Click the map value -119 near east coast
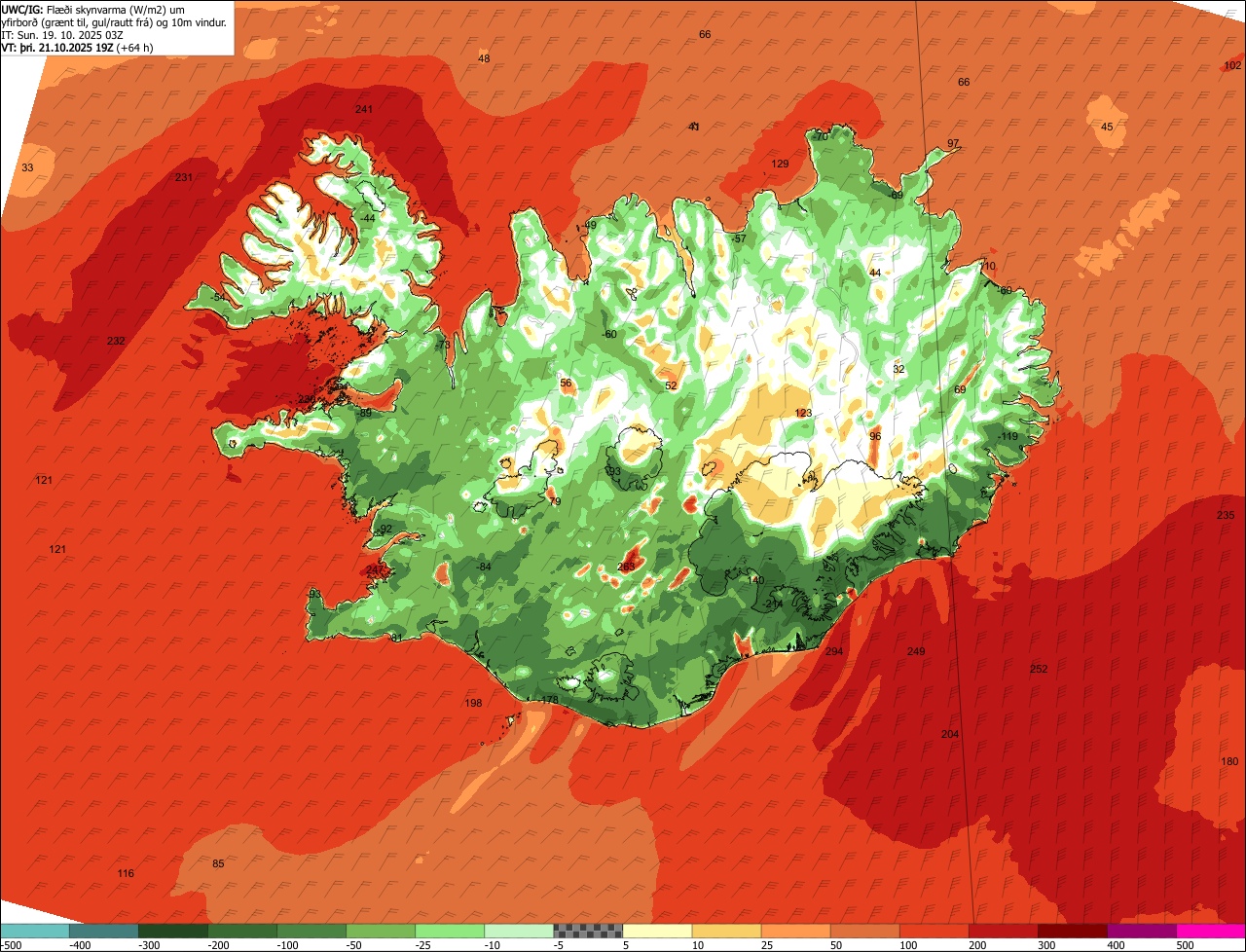The width and height of the screenshot is (1246, 952). click(x=1008, y=436)
